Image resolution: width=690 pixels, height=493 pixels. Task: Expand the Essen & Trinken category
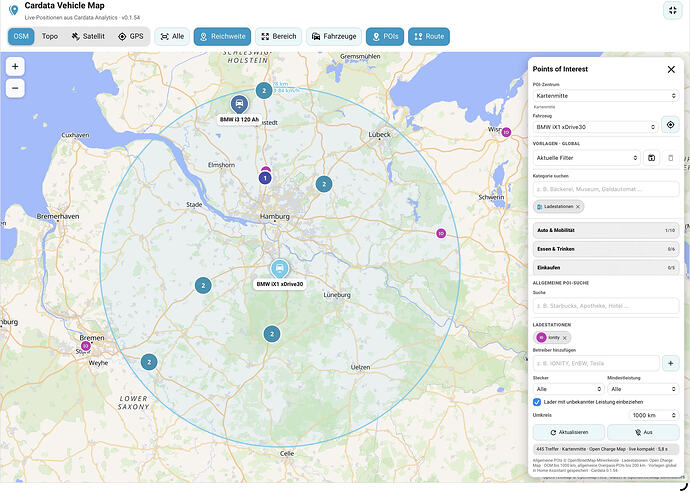point(606,249)
